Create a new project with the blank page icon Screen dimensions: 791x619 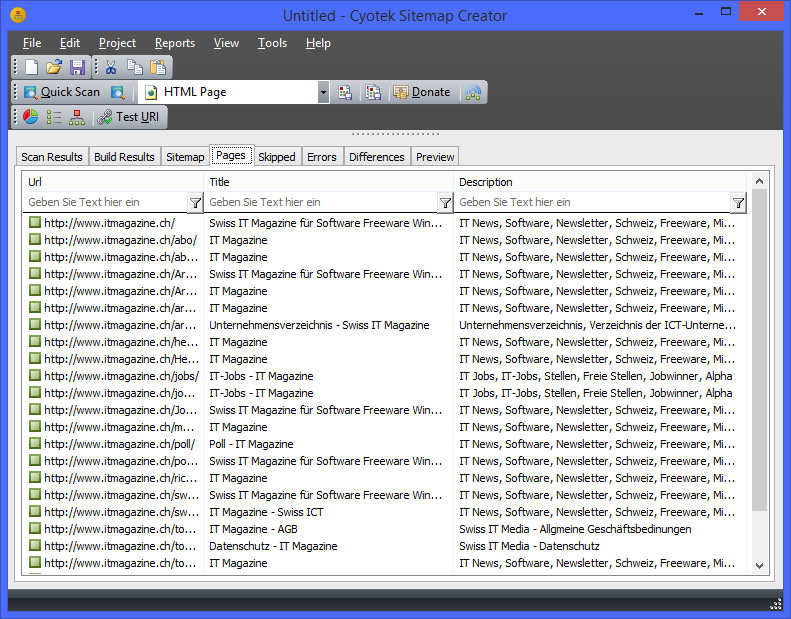[x=32, y=67]
